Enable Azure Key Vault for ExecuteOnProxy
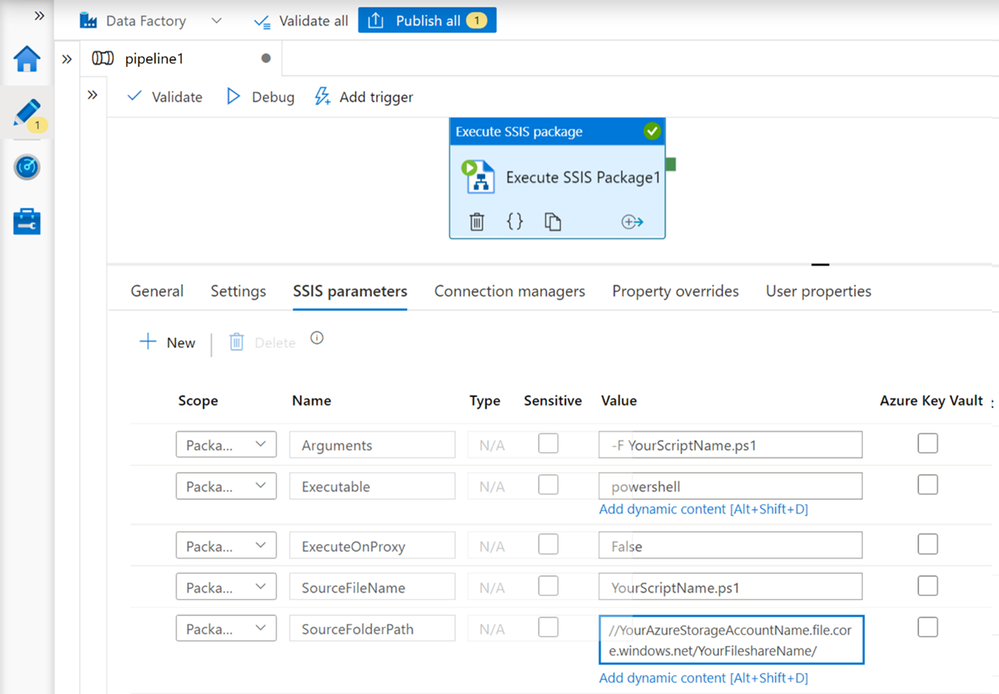999x694 pixels. 928,544
